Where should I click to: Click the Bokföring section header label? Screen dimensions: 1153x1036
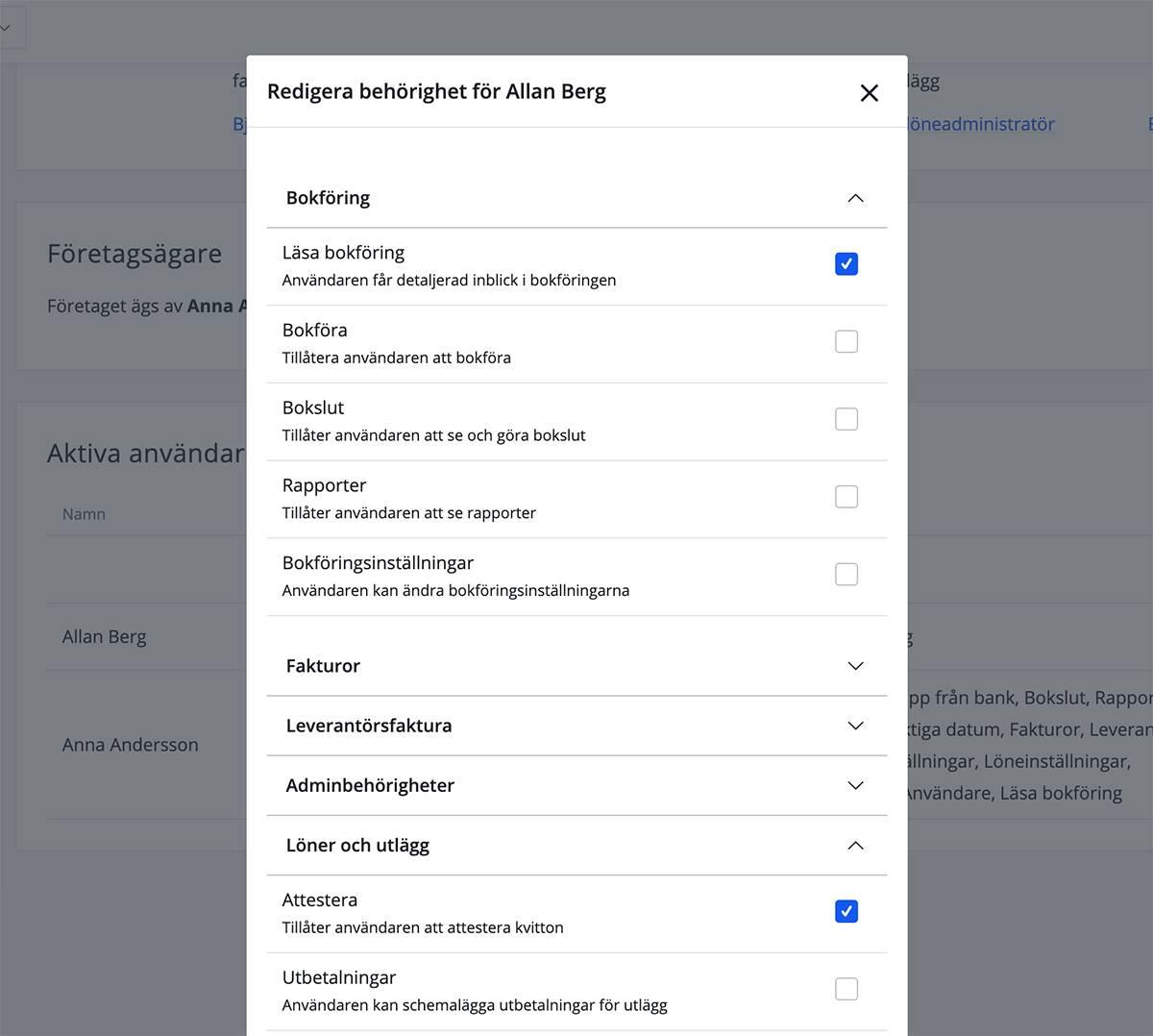click(328, 198)
